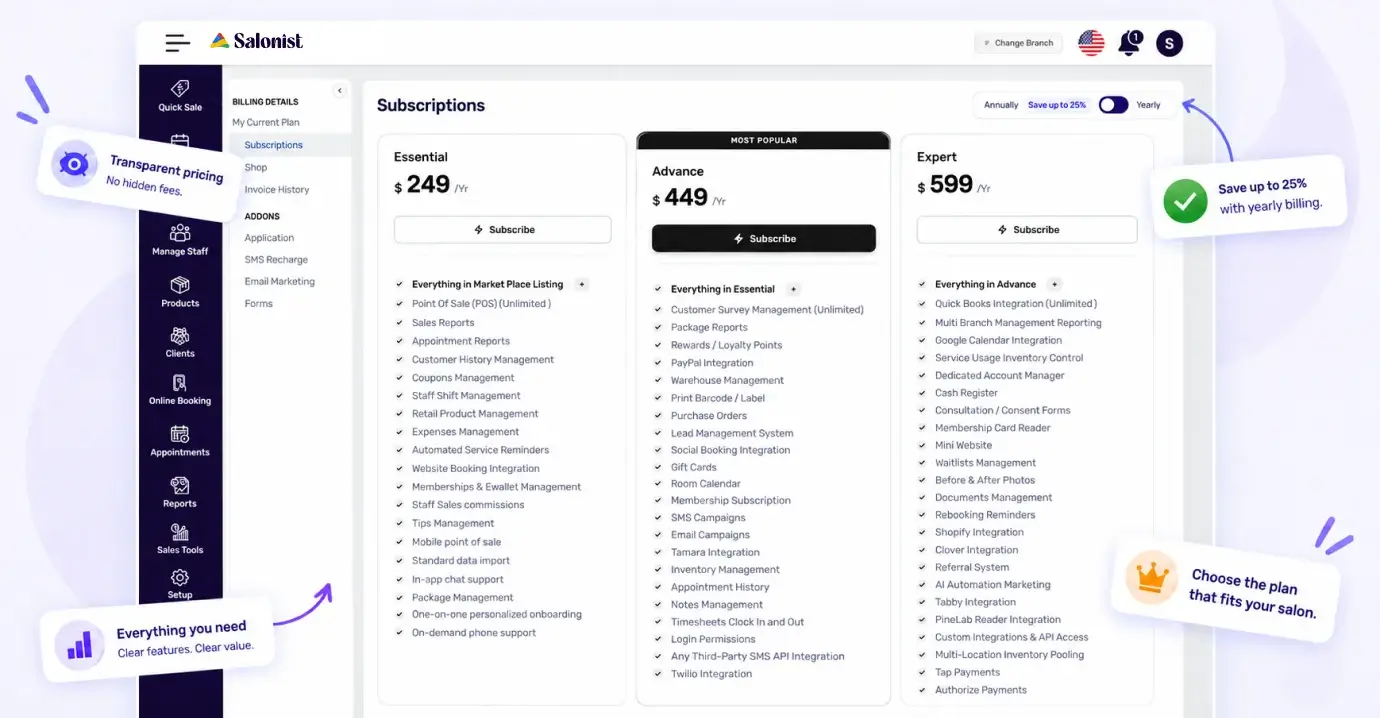
Task: Select Shop menu item
Action: pos(256,167)
